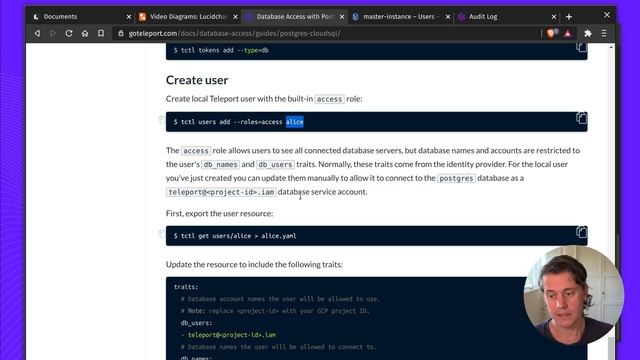The image size is (640, 360).
Task: Close the Database Access with Postgres tab
Action: pyautogui.click(x=342, y=17)
